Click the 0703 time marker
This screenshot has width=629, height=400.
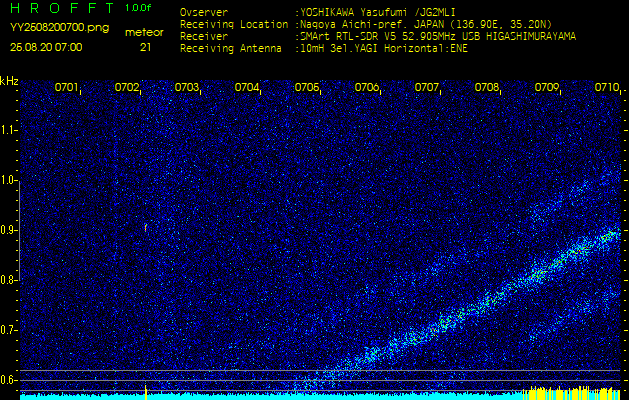187,87
